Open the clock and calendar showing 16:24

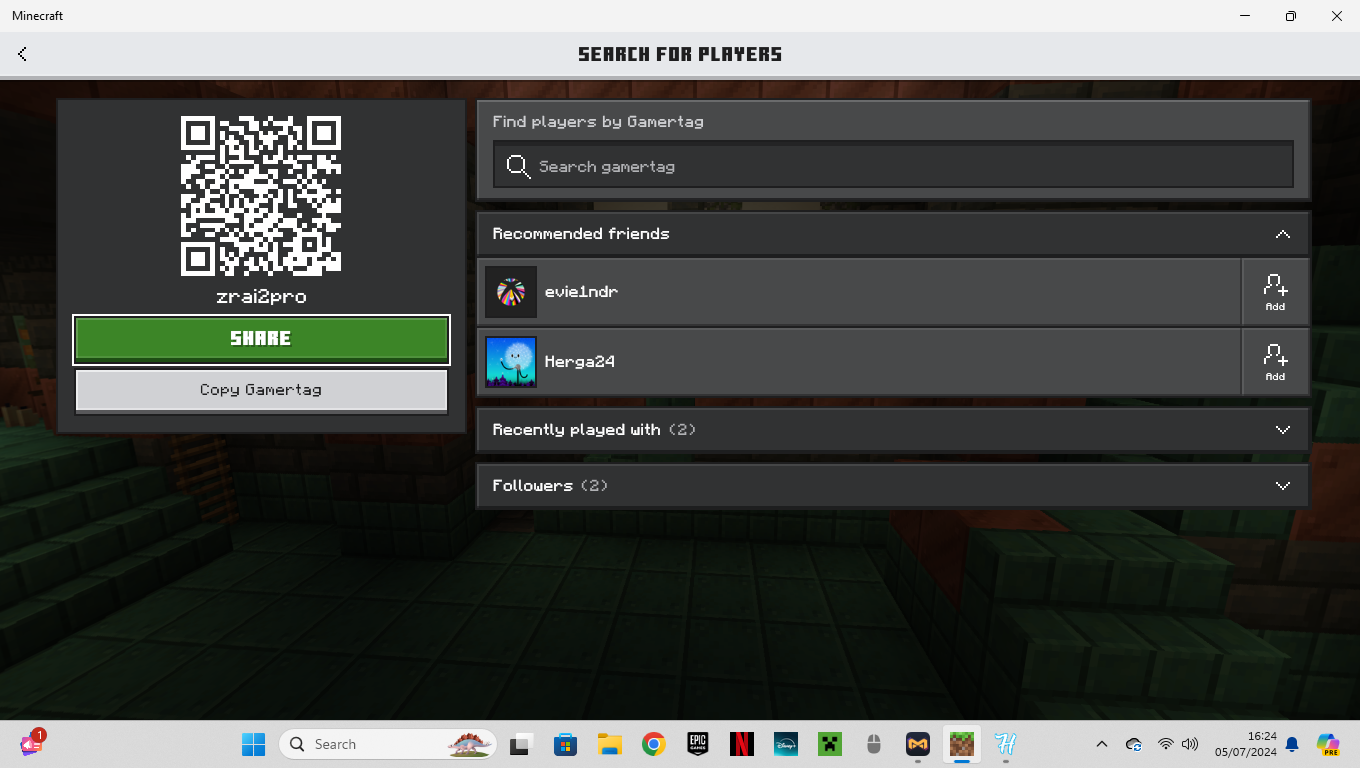pos(1246,744)
